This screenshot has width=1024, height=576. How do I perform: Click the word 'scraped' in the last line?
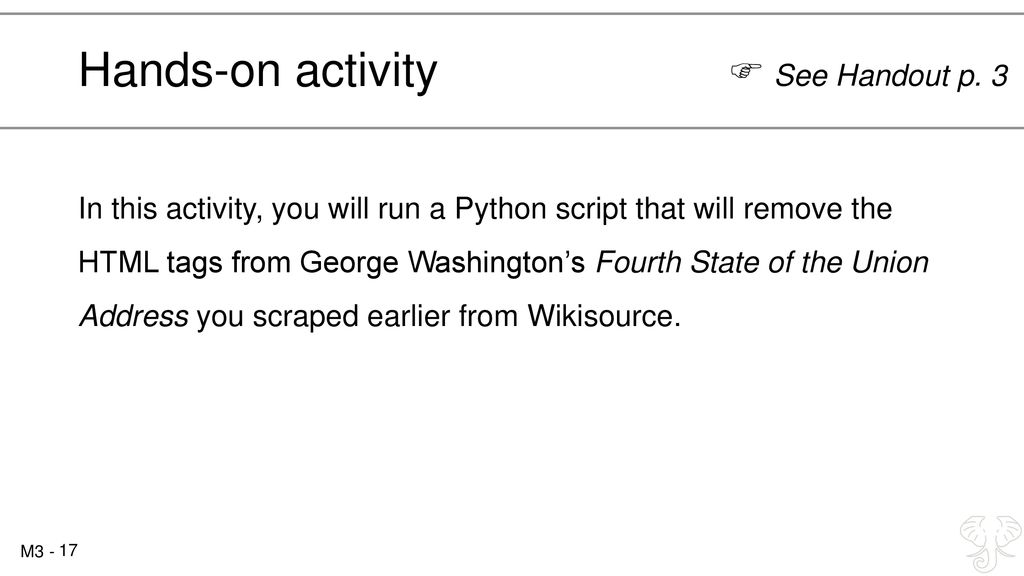(x=306, y=317)
